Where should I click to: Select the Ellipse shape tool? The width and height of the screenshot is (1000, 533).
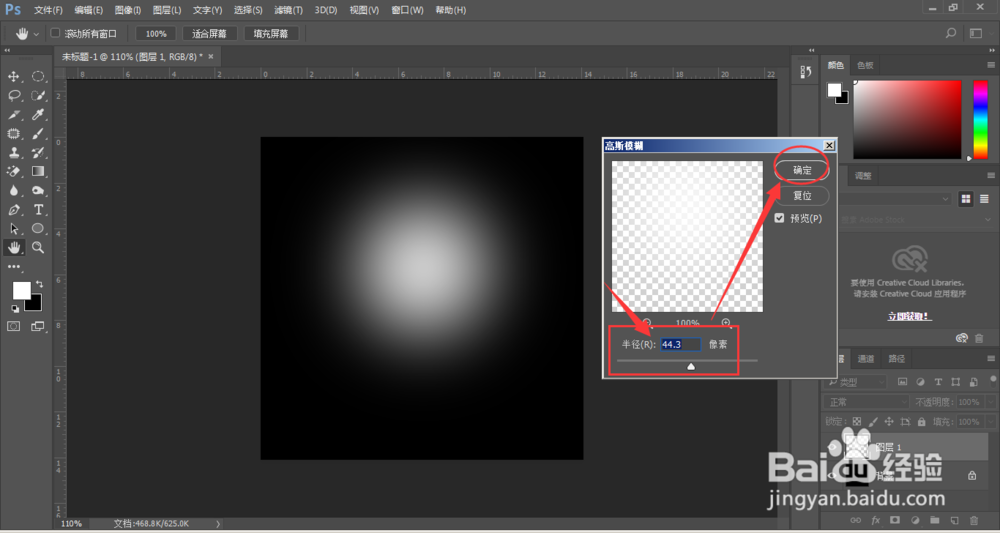point(38,228)
